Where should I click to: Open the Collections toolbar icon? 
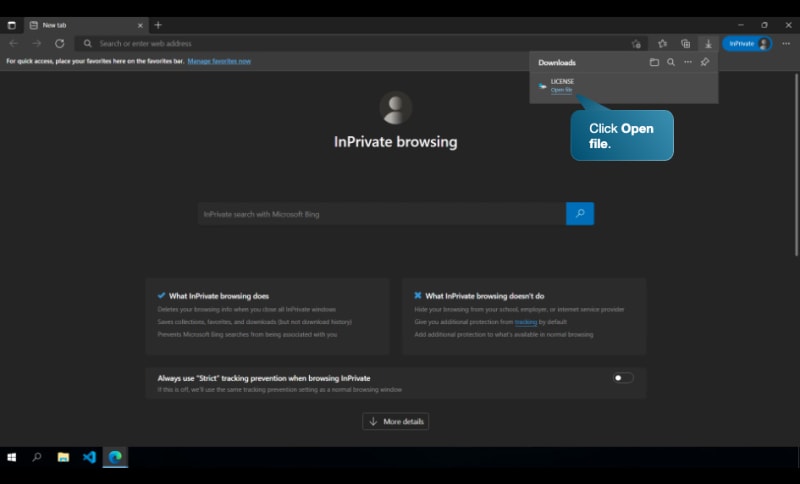(x=686, y=44)
